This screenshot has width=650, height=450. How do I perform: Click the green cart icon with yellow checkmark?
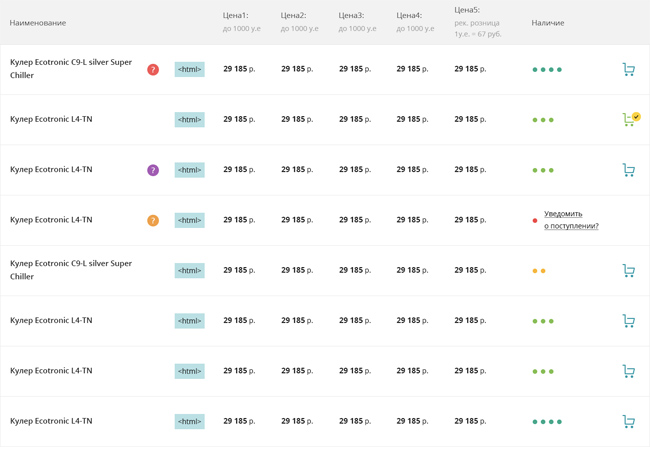click(x=631, y=119)
